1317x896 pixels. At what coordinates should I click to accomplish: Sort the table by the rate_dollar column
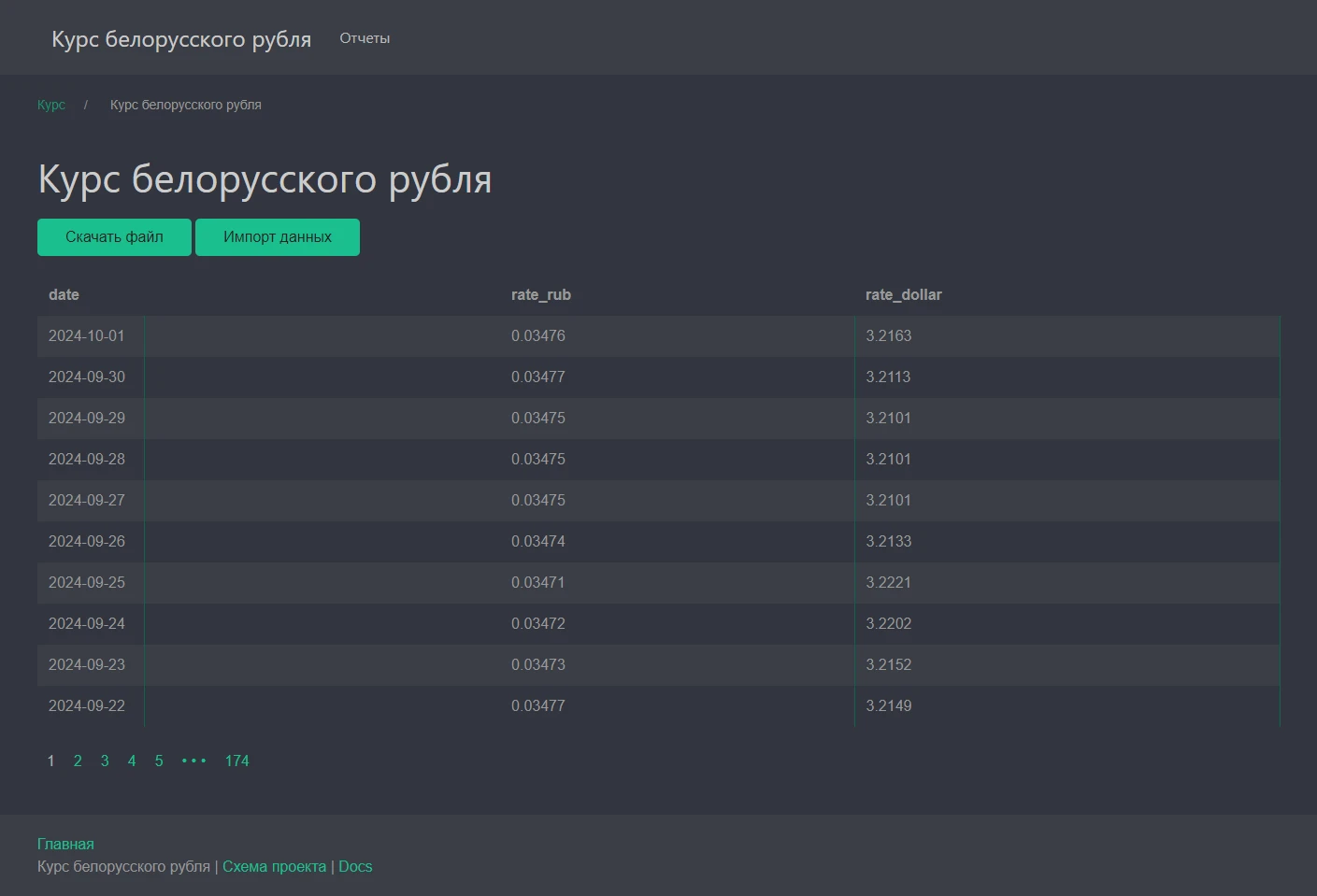tap(904, 294)
